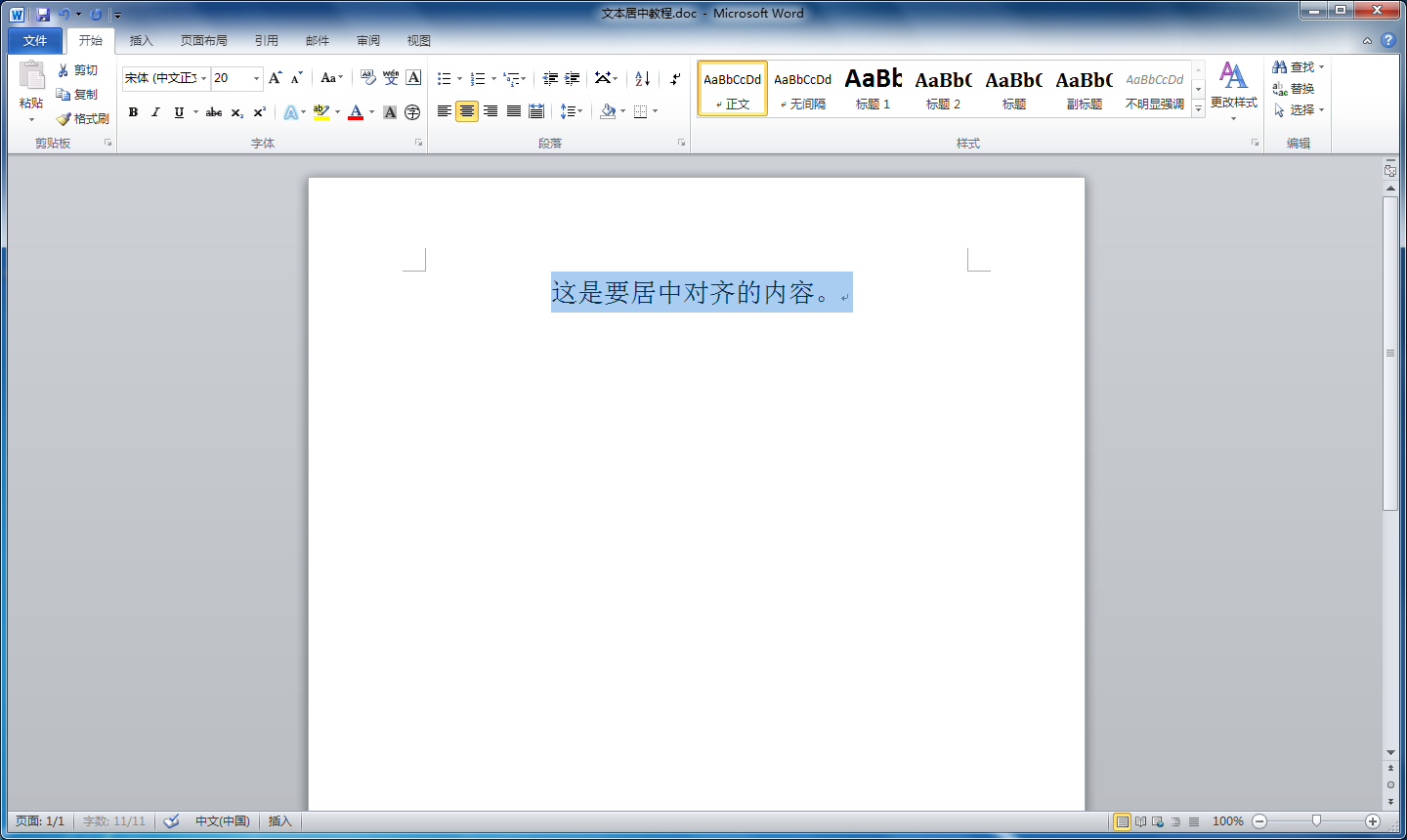Open Word Help question mark icon
This screenshot has height=840, width=1407.
(x=1387, y=41)
